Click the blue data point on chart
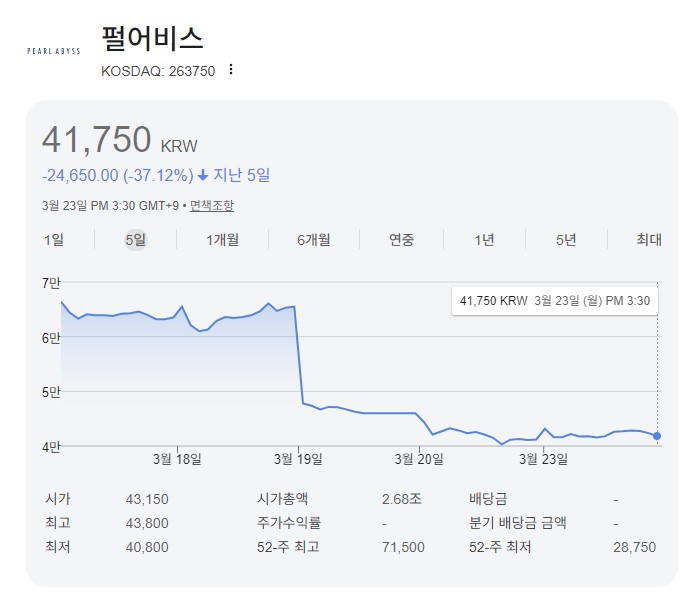The image size is (692, 599). [x=657, y=435]
